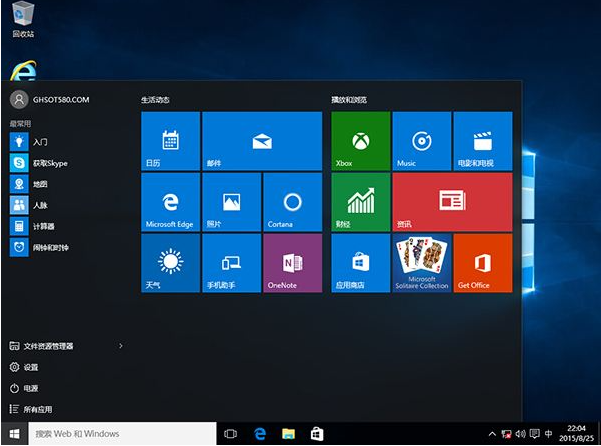Open the Music tile
Screen dimensions: 601x446
point(421,141)
